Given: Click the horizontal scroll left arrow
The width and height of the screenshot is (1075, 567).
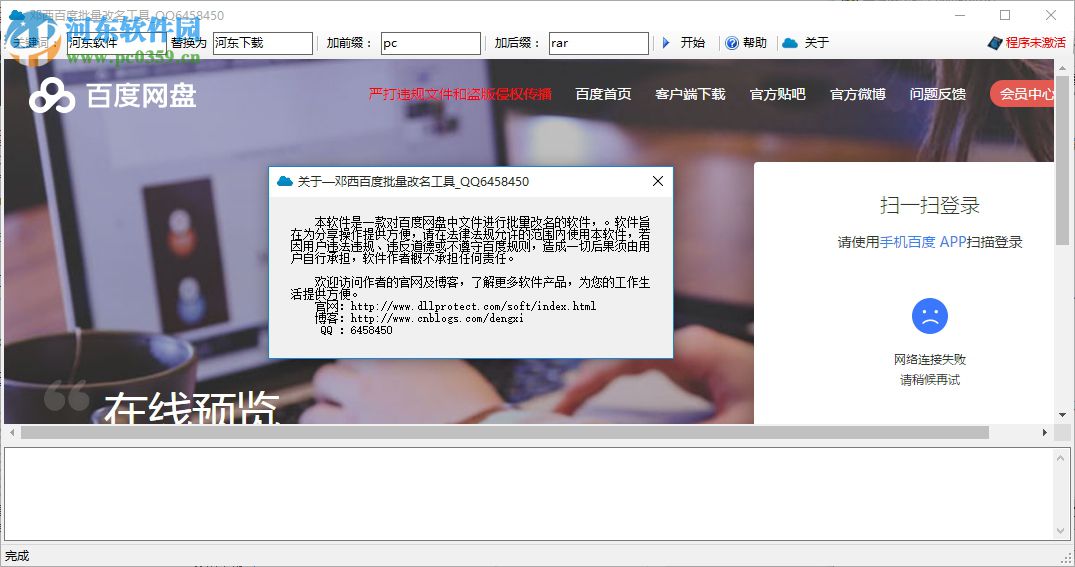Looking at the screenshot, I should click(x=12, y=433).
